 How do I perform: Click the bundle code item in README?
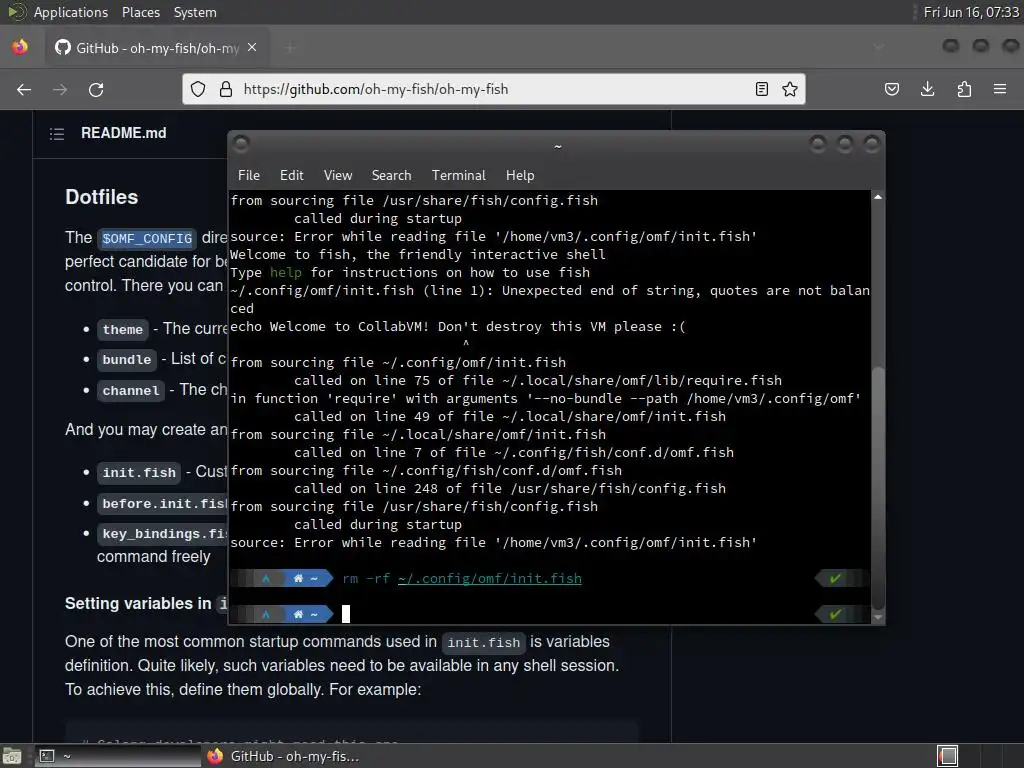click(x=127, y=359)
